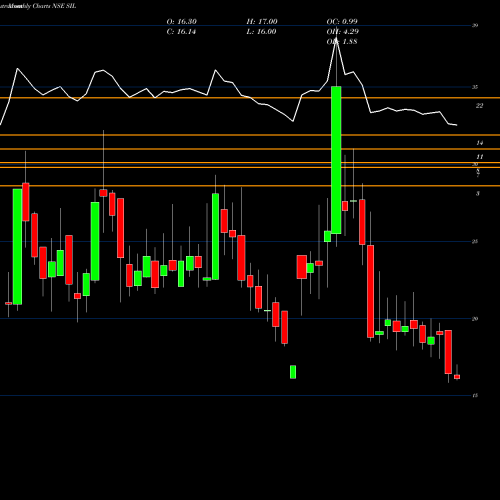Click the isolated green candle below 20
The height and width of the screenshot is (500, 500).
point(293,372)
